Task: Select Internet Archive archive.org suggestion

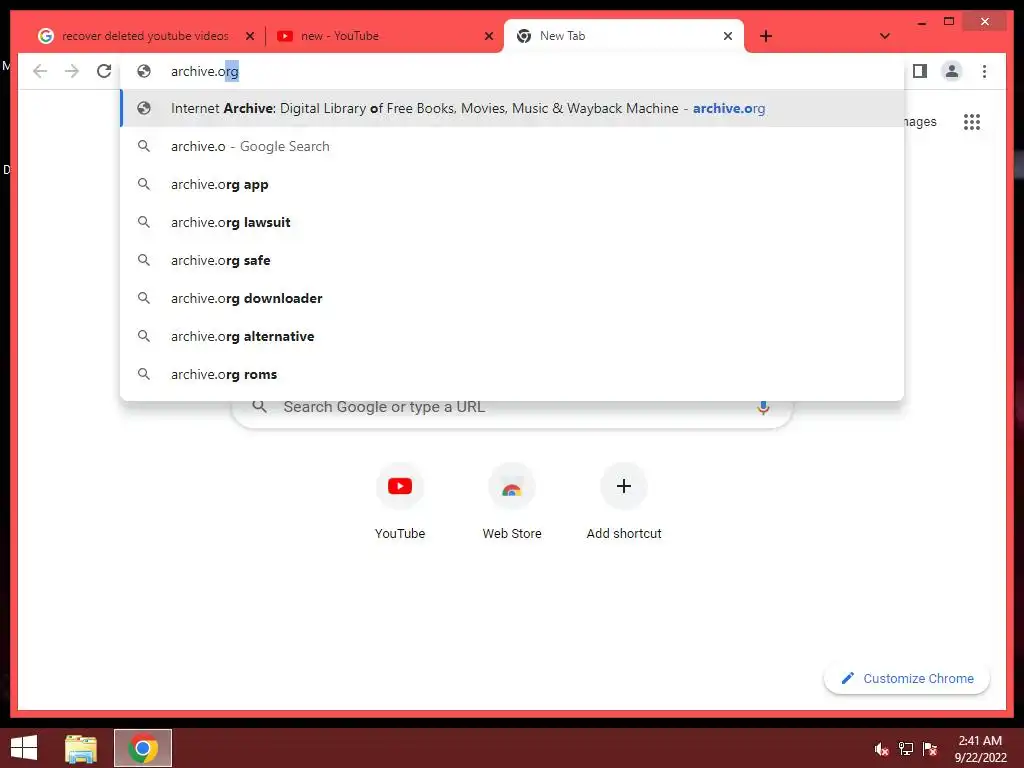Action: pos(512,108)
